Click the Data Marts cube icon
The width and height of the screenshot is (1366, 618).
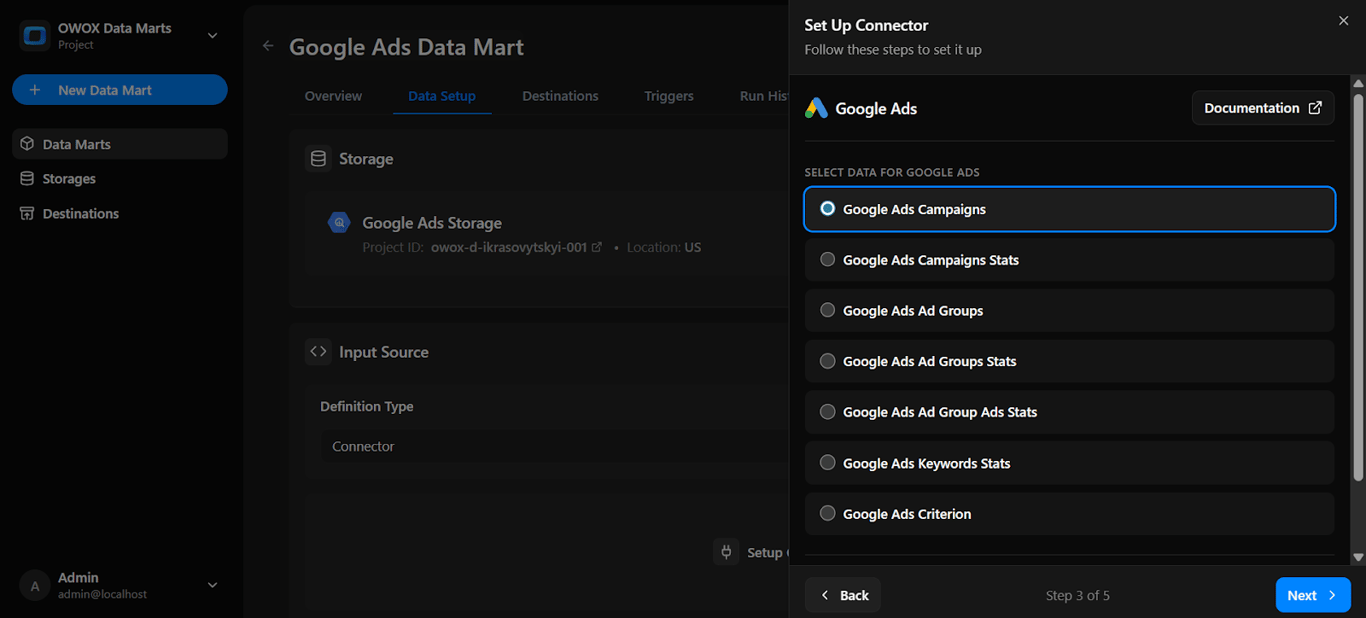(27, 144)
